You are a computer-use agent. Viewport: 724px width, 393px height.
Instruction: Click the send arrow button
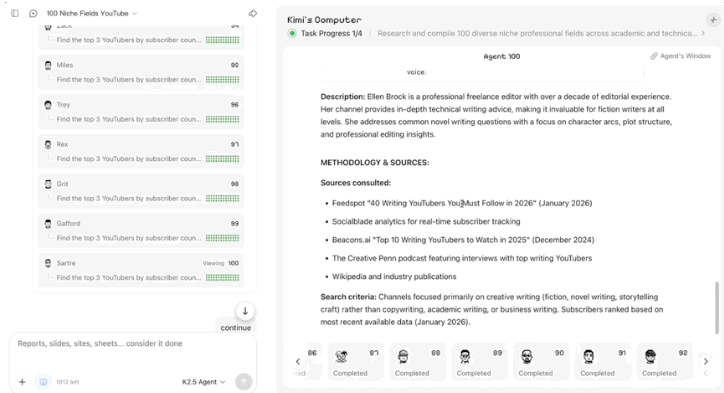[x=243, y=382]
